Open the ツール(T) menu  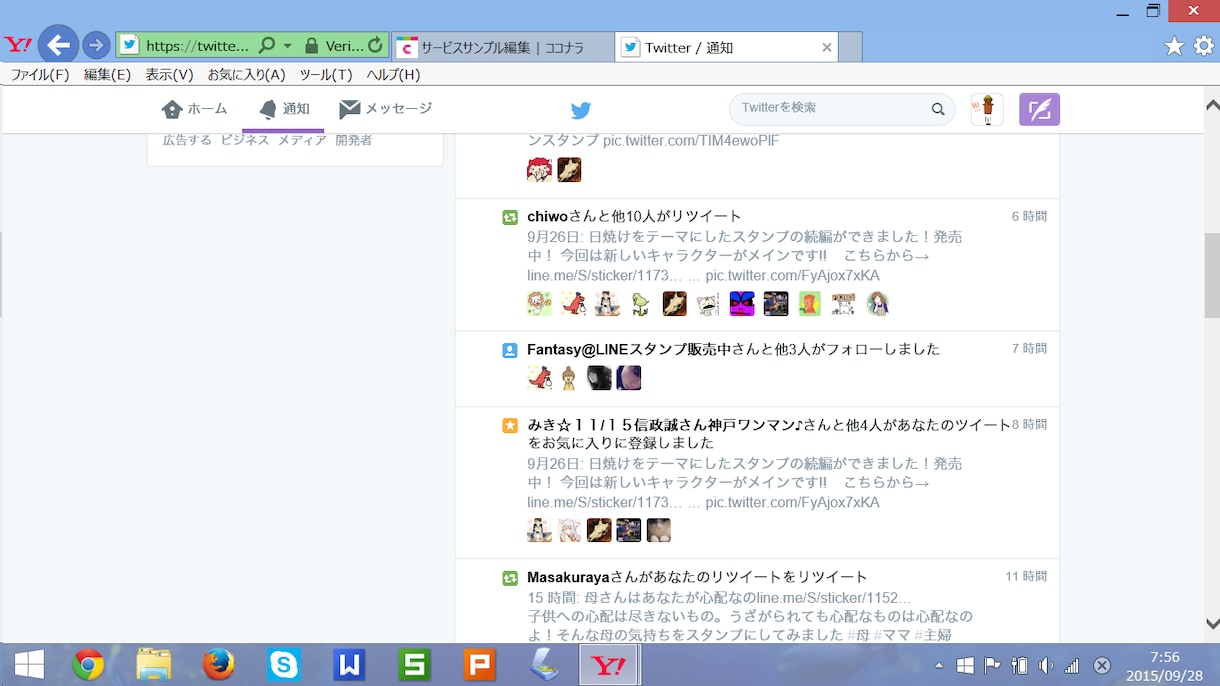(326, 75)
